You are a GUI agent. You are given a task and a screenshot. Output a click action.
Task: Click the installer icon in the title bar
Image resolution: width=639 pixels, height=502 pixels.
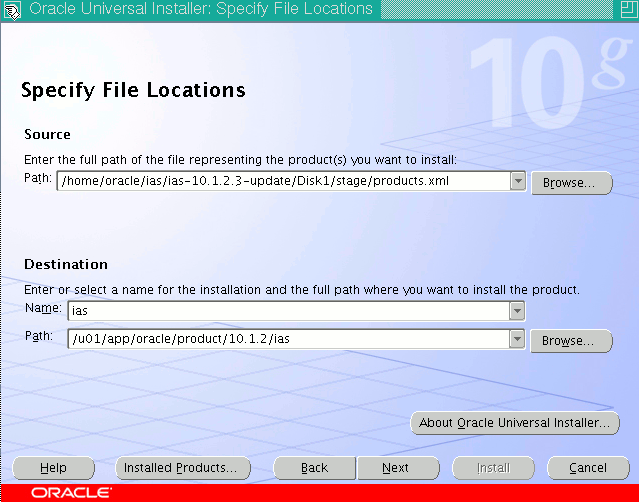coord(12,10)
